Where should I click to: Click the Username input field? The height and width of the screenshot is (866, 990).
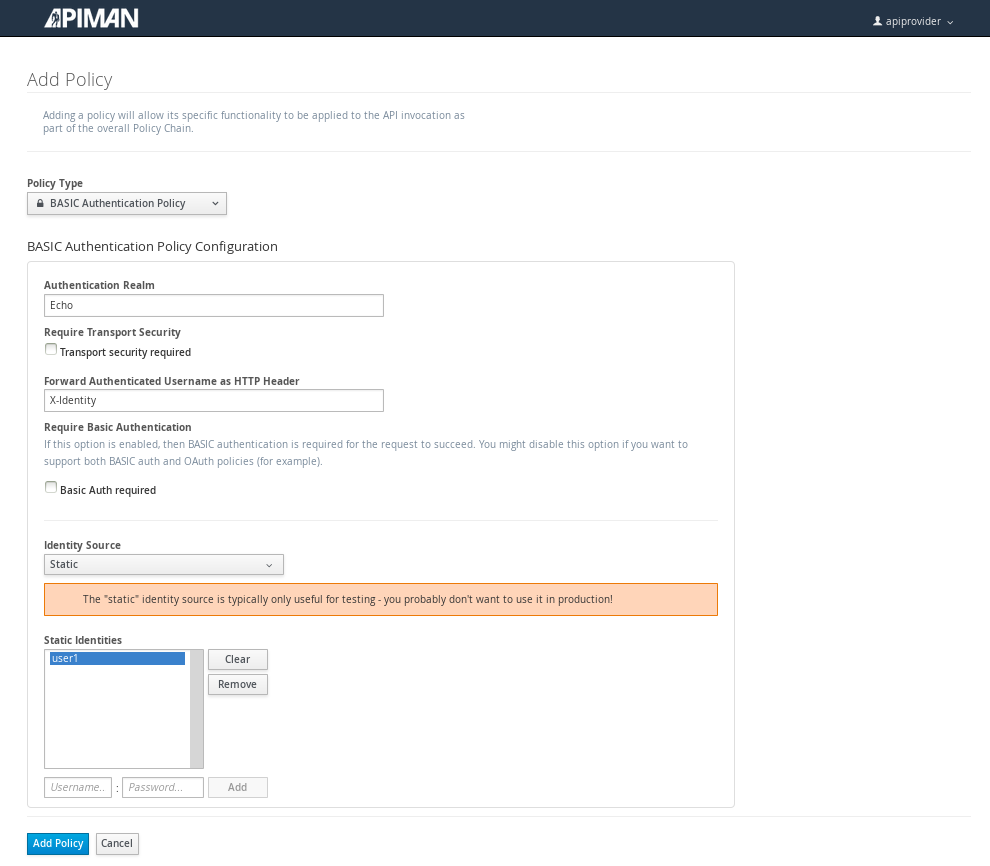click(78, 787)
